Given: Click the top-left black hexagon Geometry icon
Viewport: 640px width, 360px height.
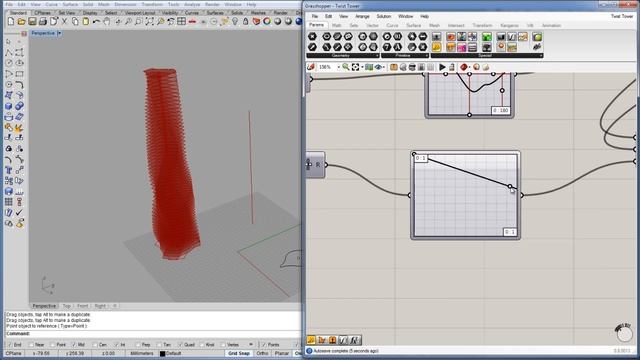Looking at the screenshot, I should pyautogui.click(x=312, y=37).
